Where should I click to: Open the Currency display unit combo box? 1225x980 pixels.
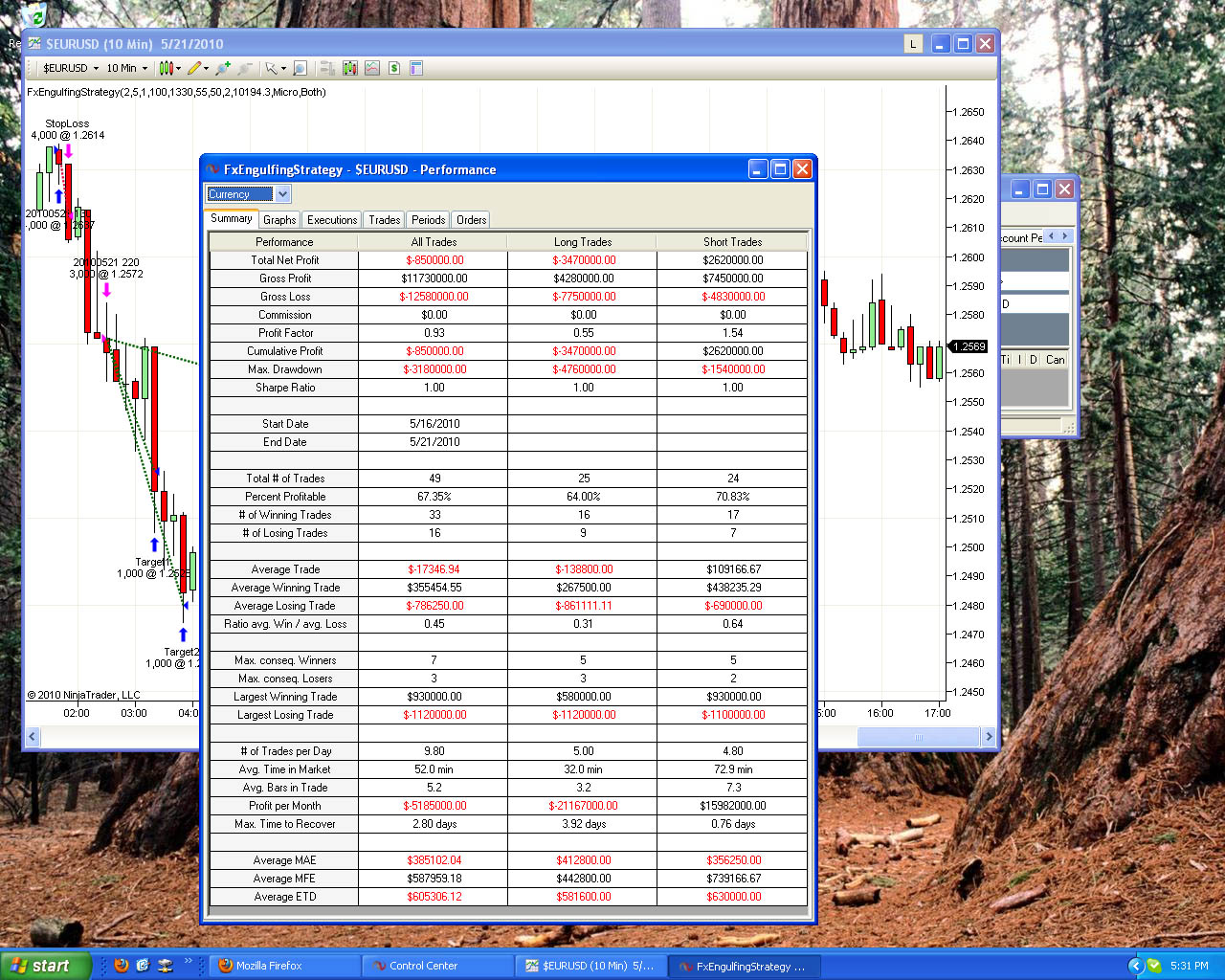248,194
